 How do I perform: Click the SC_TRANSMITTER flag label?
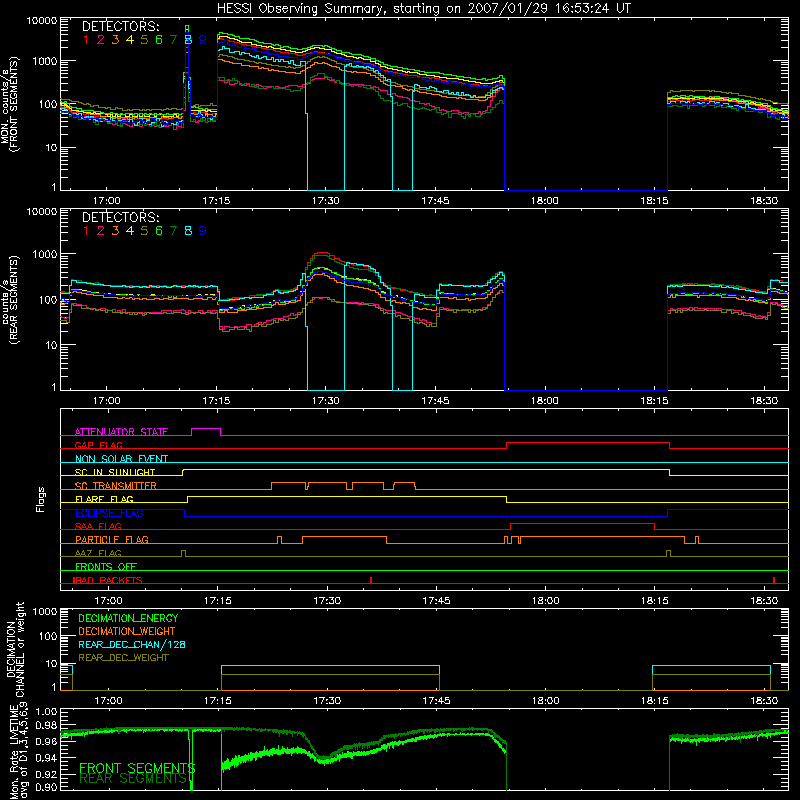[116, 486]
